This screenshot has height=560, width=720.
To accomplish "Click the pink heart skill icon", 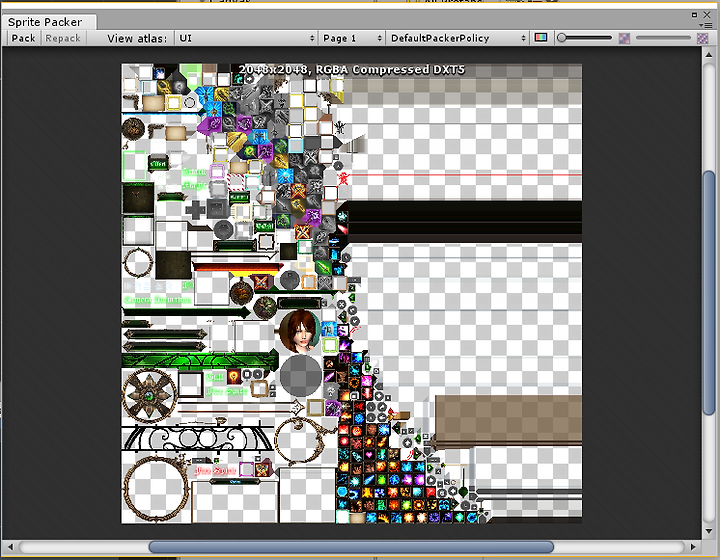I will [x=369, y=455].
